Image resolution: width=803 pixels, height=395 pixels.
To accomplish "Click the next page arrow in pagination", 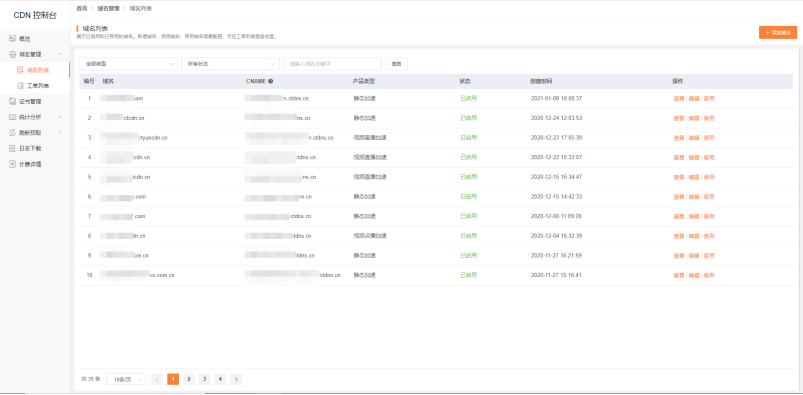I will pyautogui.click(x=236, y=379).
